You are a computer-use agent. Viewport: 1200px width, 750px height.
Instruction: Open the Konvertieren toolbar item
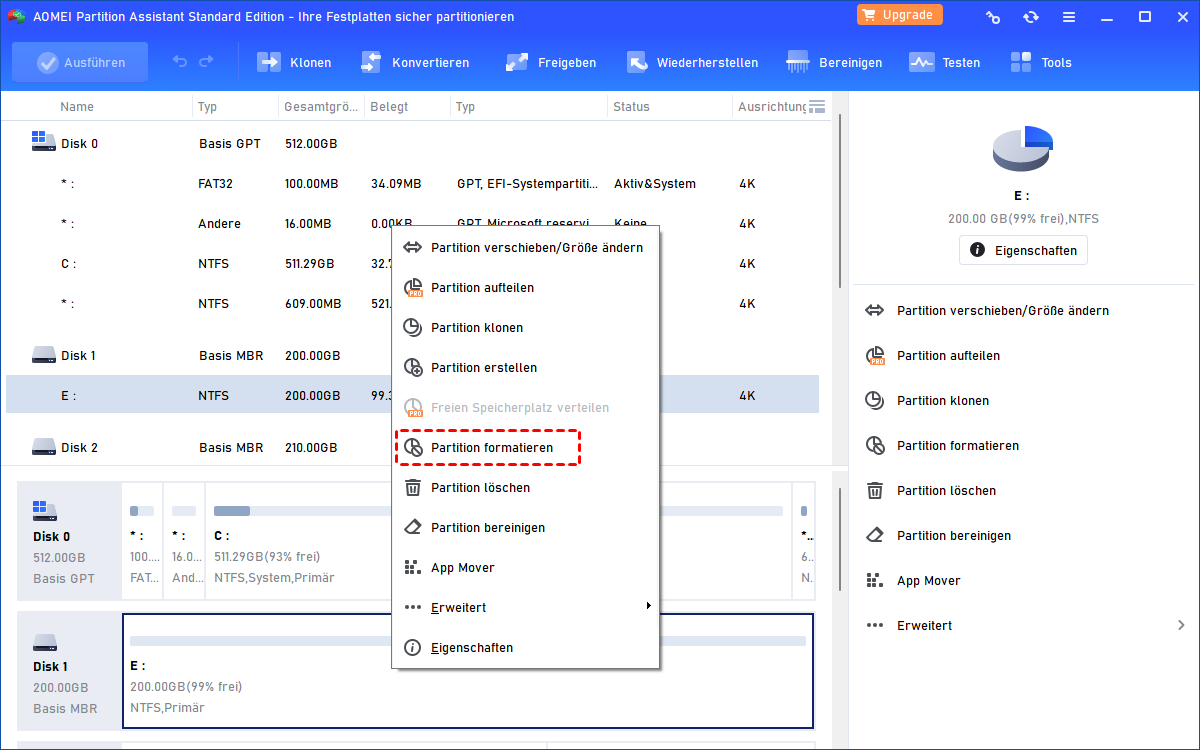point(414,62)
